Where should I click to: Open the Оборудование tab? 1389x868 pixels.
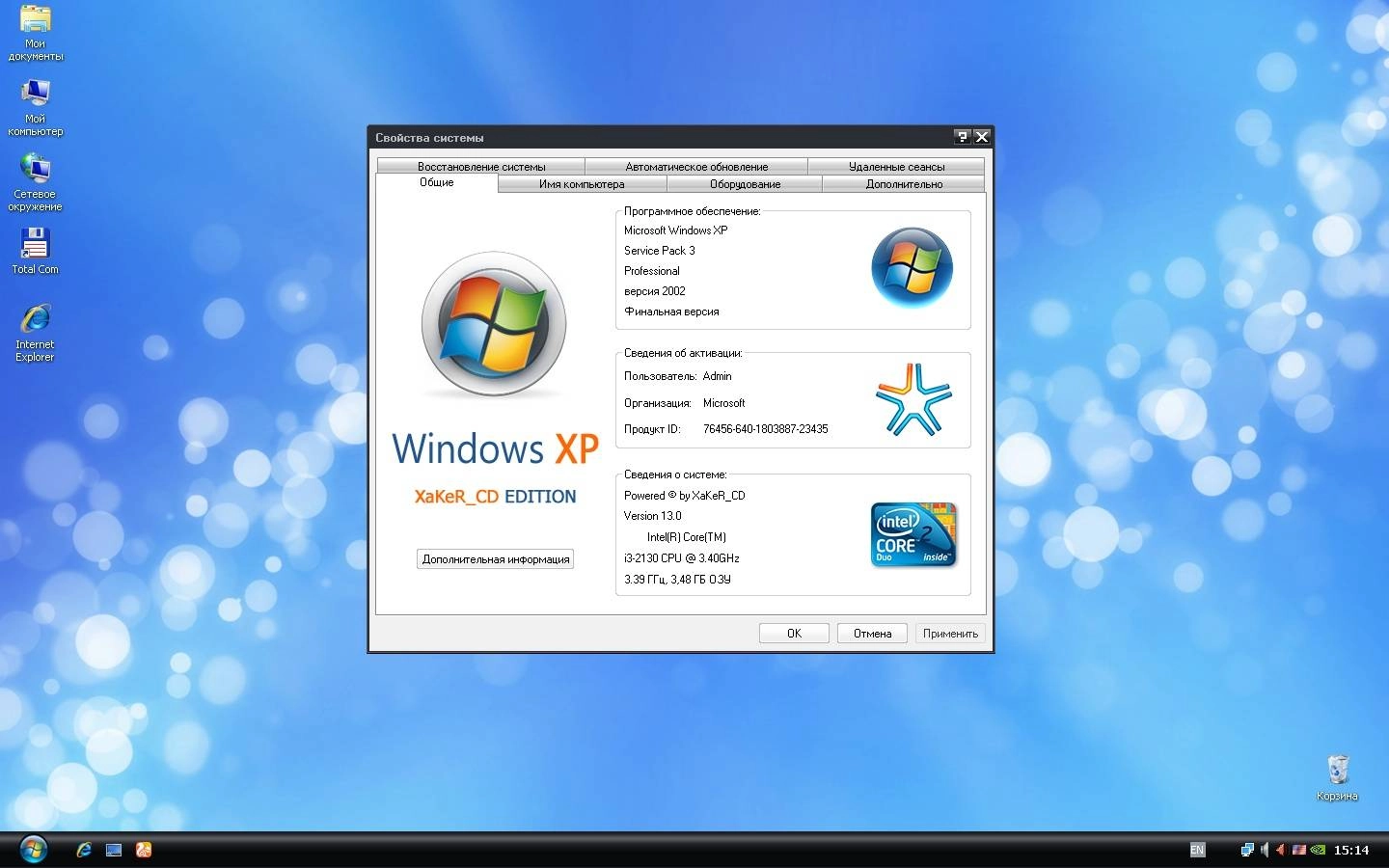tap(745, 184)
